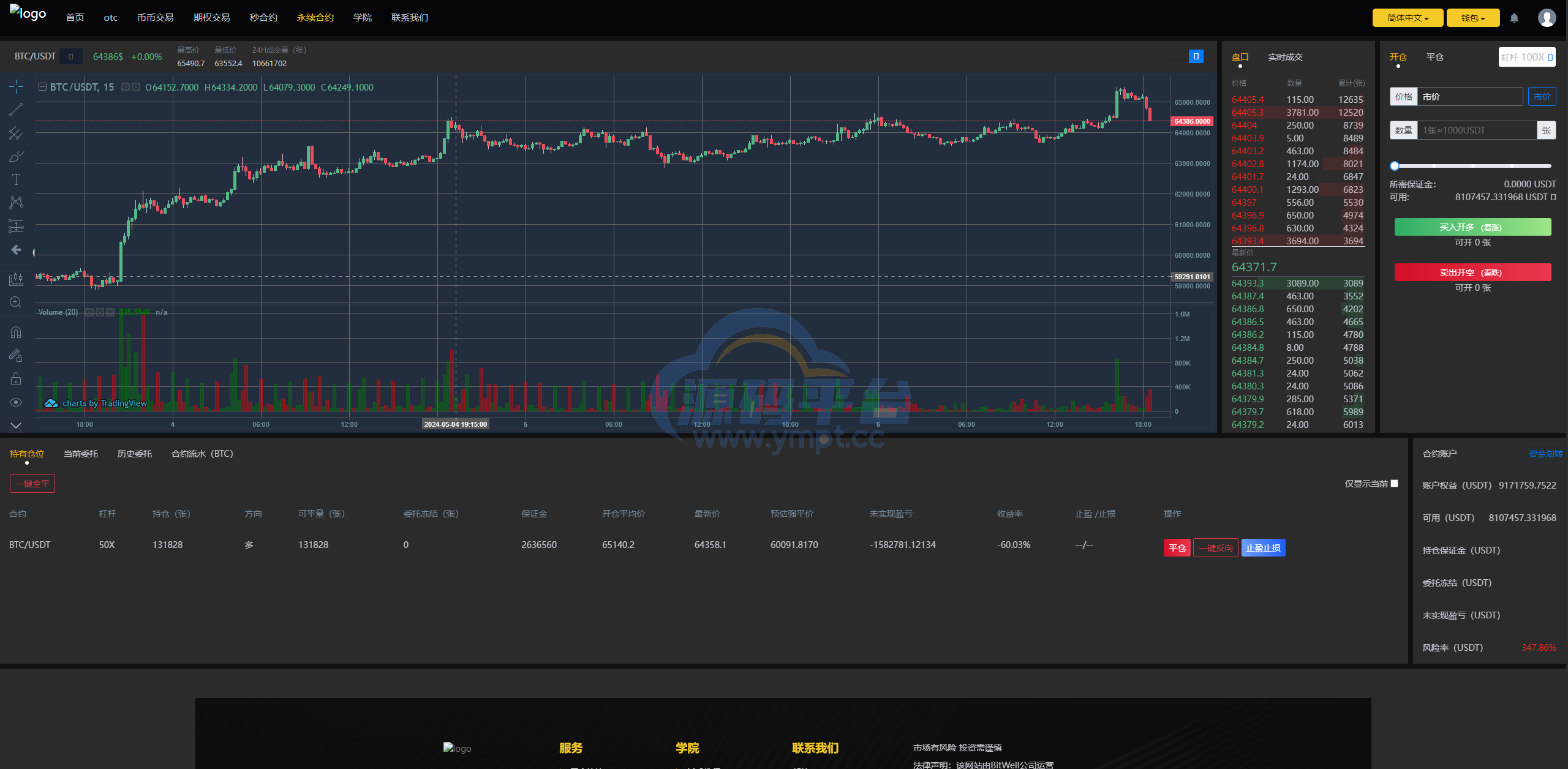Switch to 盘口 order book tab
This screenshot has height=769, width=1568.
pos(1240,57)
